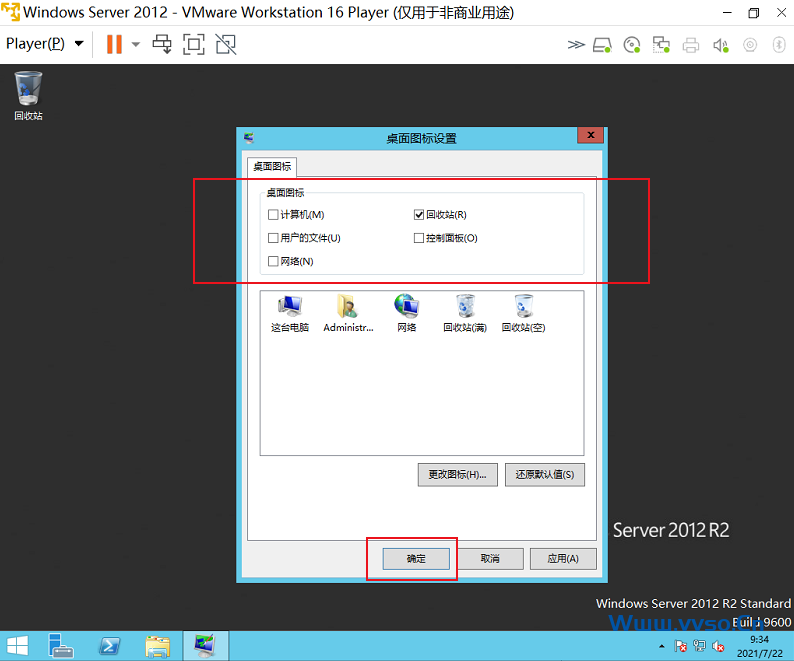Enter full screen mode in VMware toolbar
The width and height of the screenshot is (794, 661).
click(193, 44)
